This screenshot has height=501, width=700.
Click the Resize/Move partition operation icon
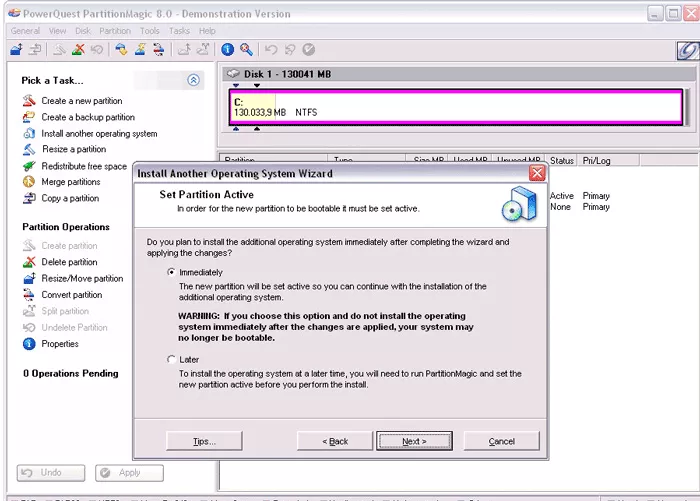[29, 279]
